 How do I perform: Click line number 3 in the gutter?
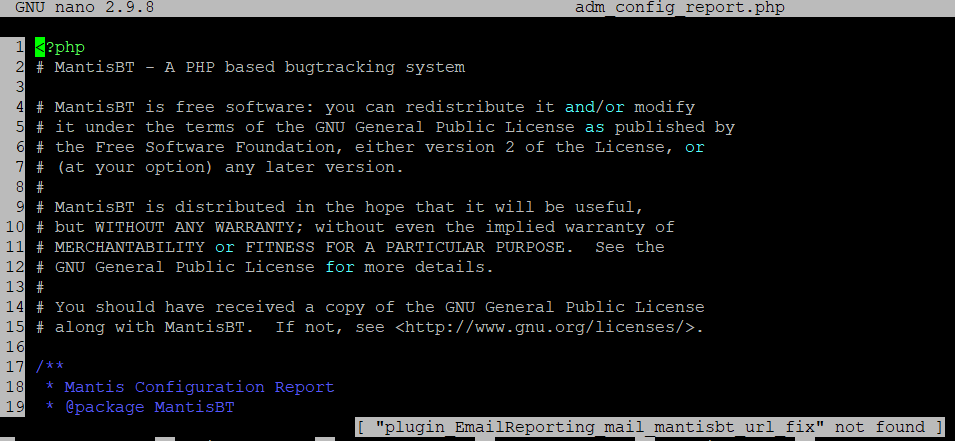[20, 87]
